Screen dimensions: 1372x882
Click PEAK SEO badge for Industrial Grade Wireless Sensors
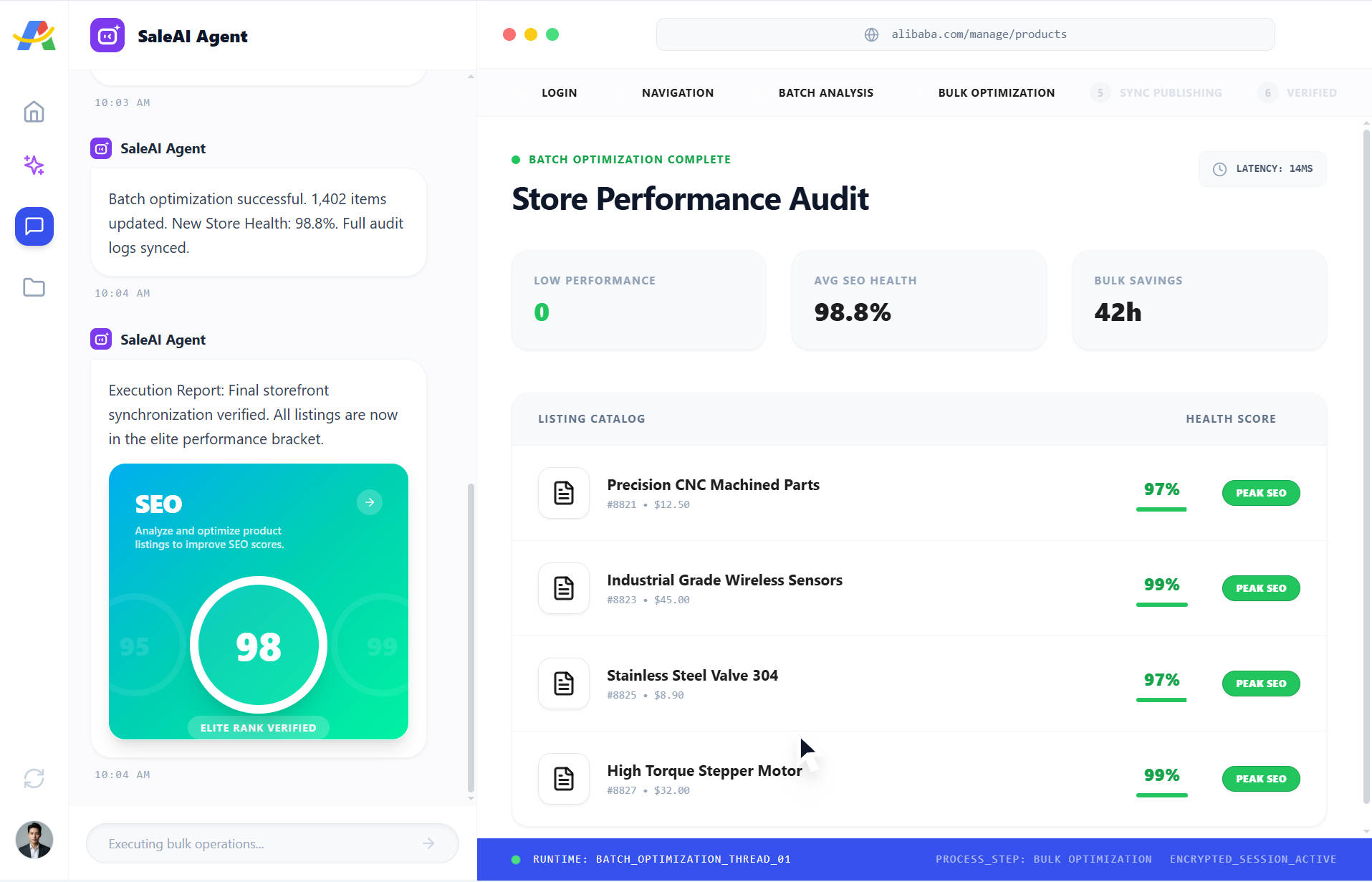coord(1260,588)
